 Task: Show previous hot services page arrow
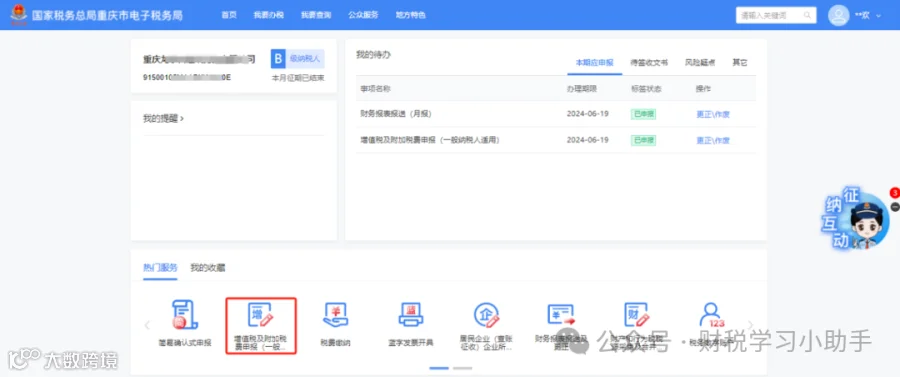point(147,325)
